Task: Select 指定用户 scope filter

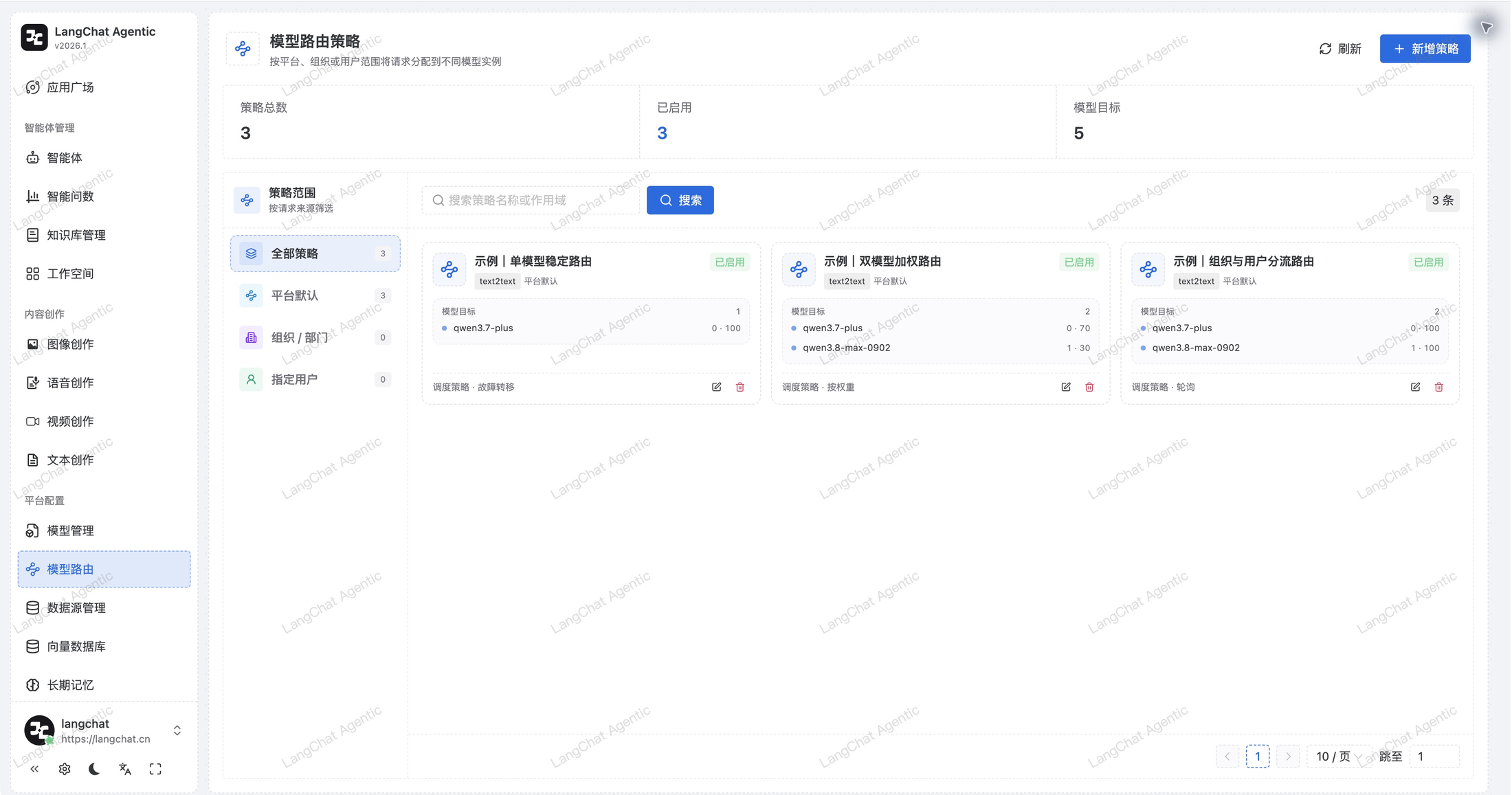Action: click(315, 379)
